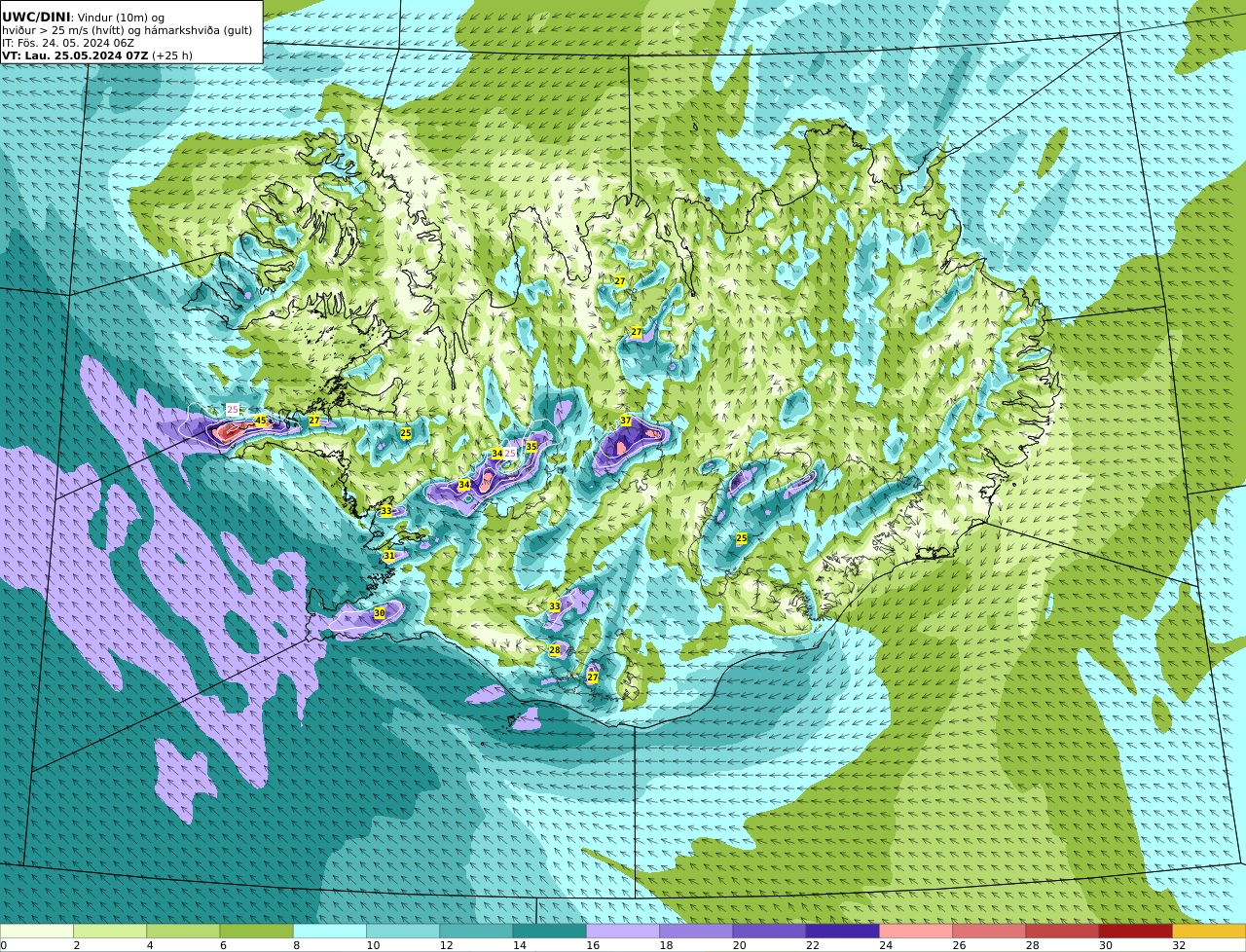
Task: Select the gust marker labeled 30
Action: click(x=380, y=613)
